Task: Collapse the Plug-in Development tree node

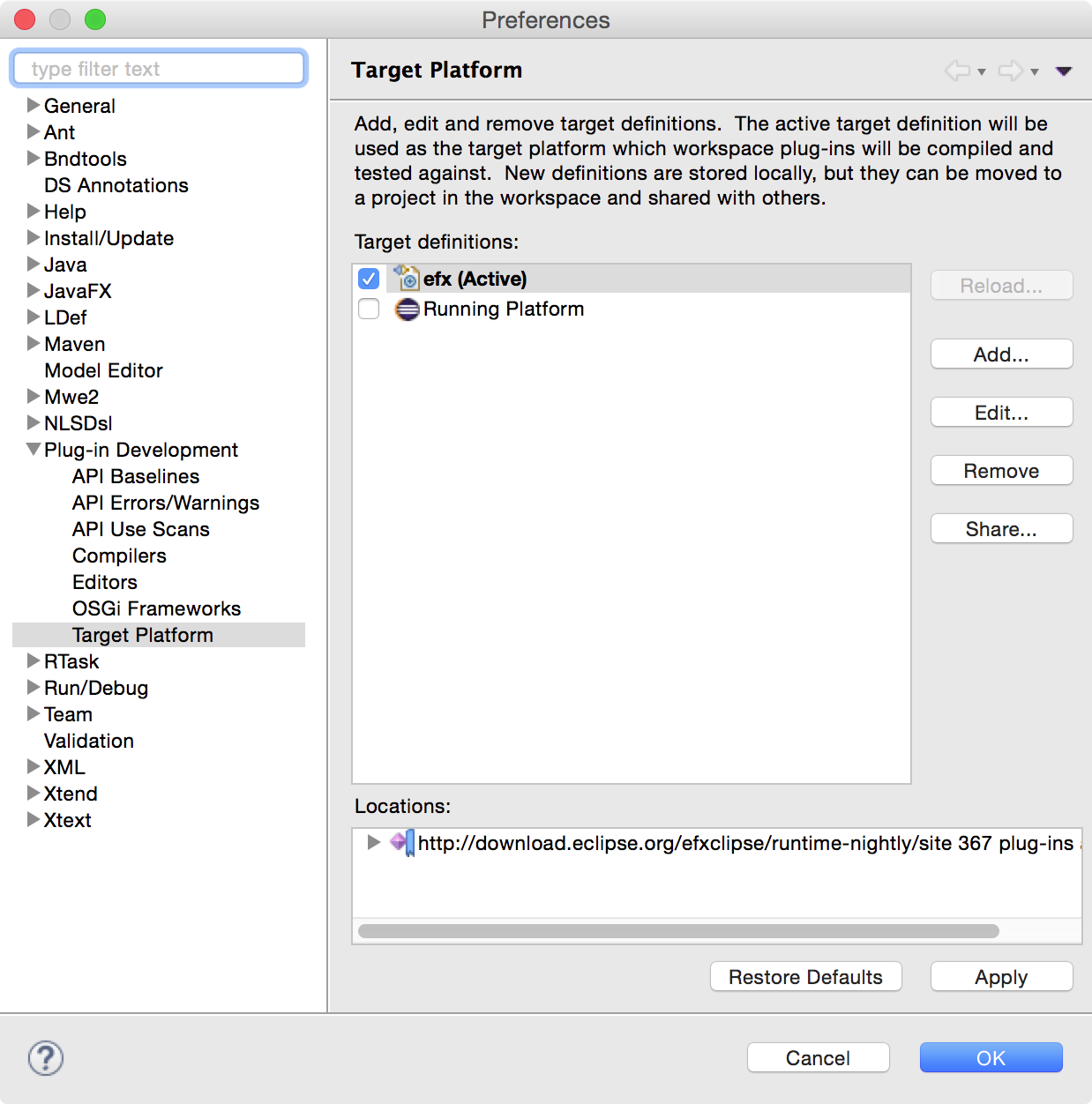Action: click(34, 450)
